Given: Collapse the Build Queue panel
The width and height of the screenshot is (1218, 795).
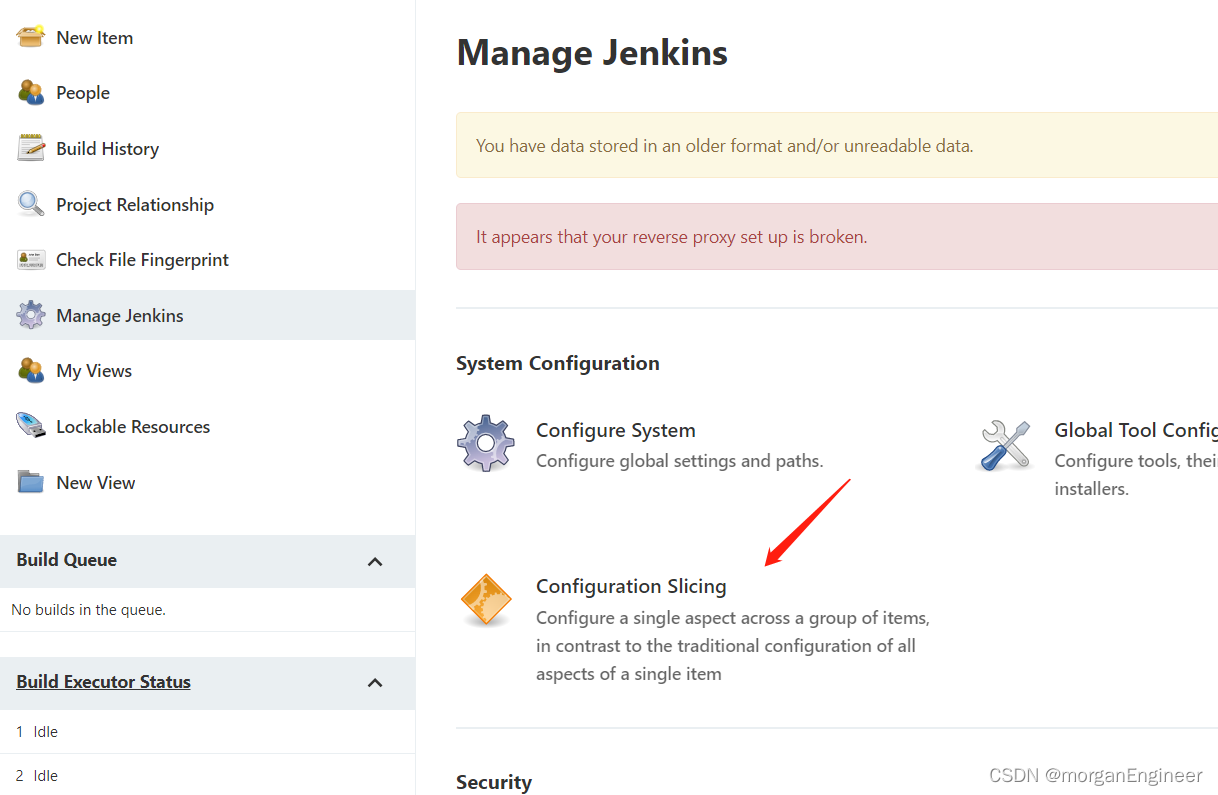Looking at the screenshot, I should tap(375, 561).
